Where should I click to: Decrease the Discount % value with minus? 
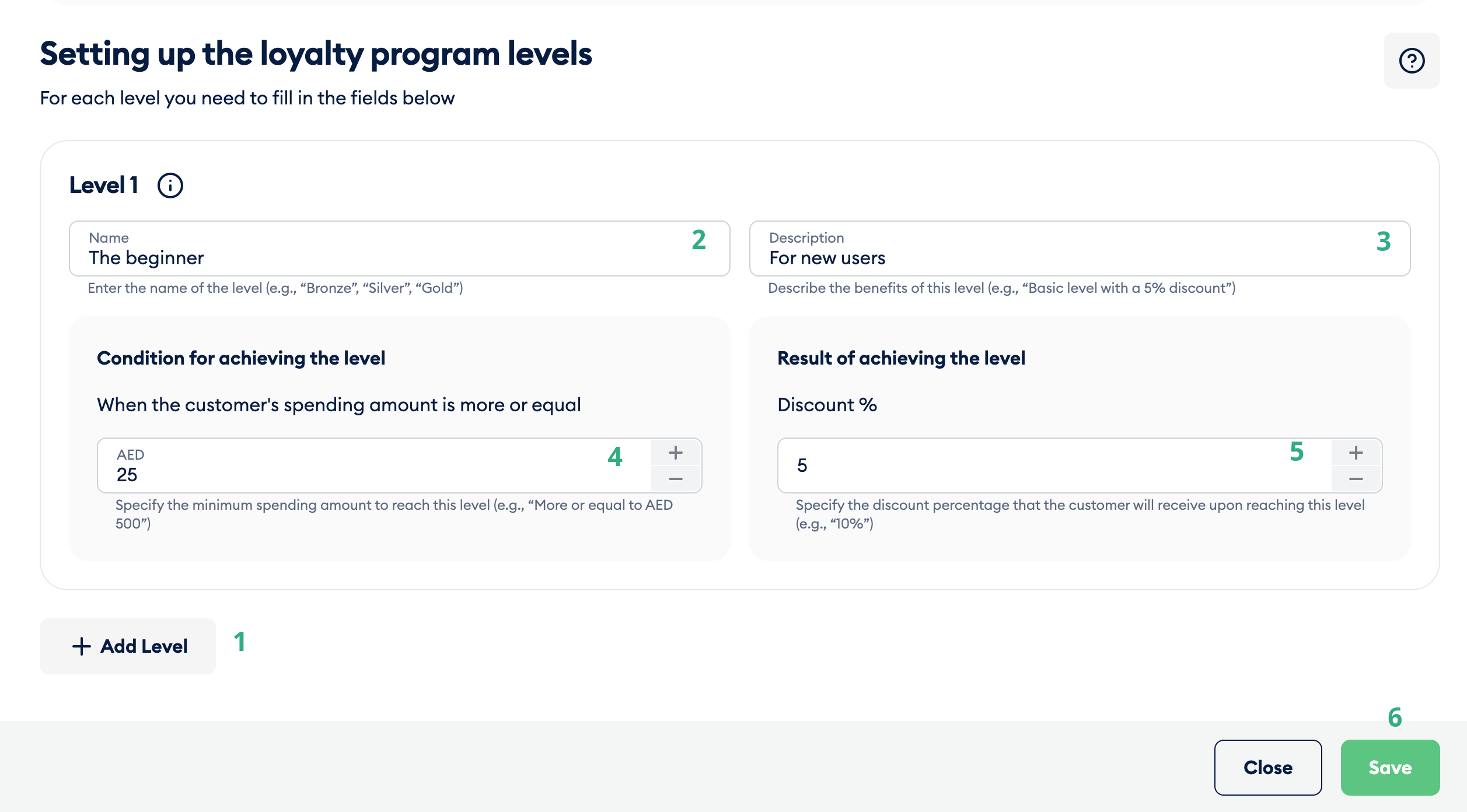tap(1356, 478)
